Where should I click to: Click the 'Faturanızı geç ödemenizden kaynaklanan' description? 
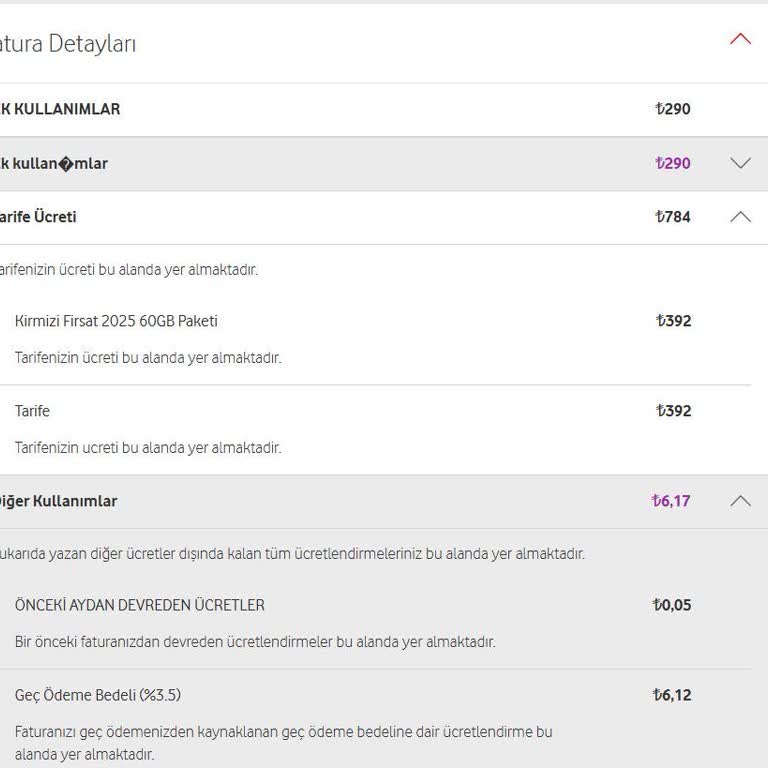click(284, 743)
